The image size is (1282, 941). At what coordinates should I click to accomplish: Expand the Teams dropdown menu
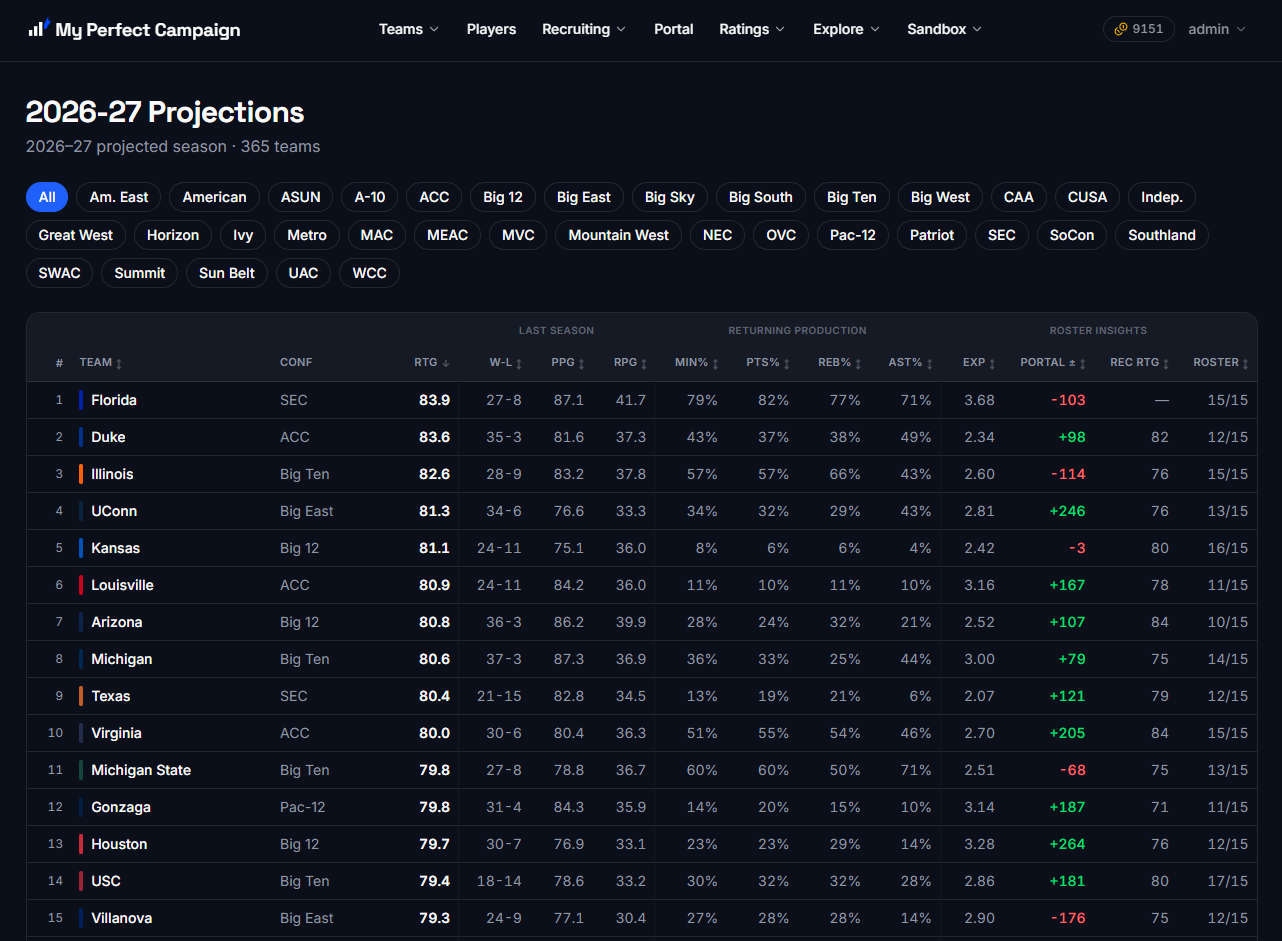point(409,29)
